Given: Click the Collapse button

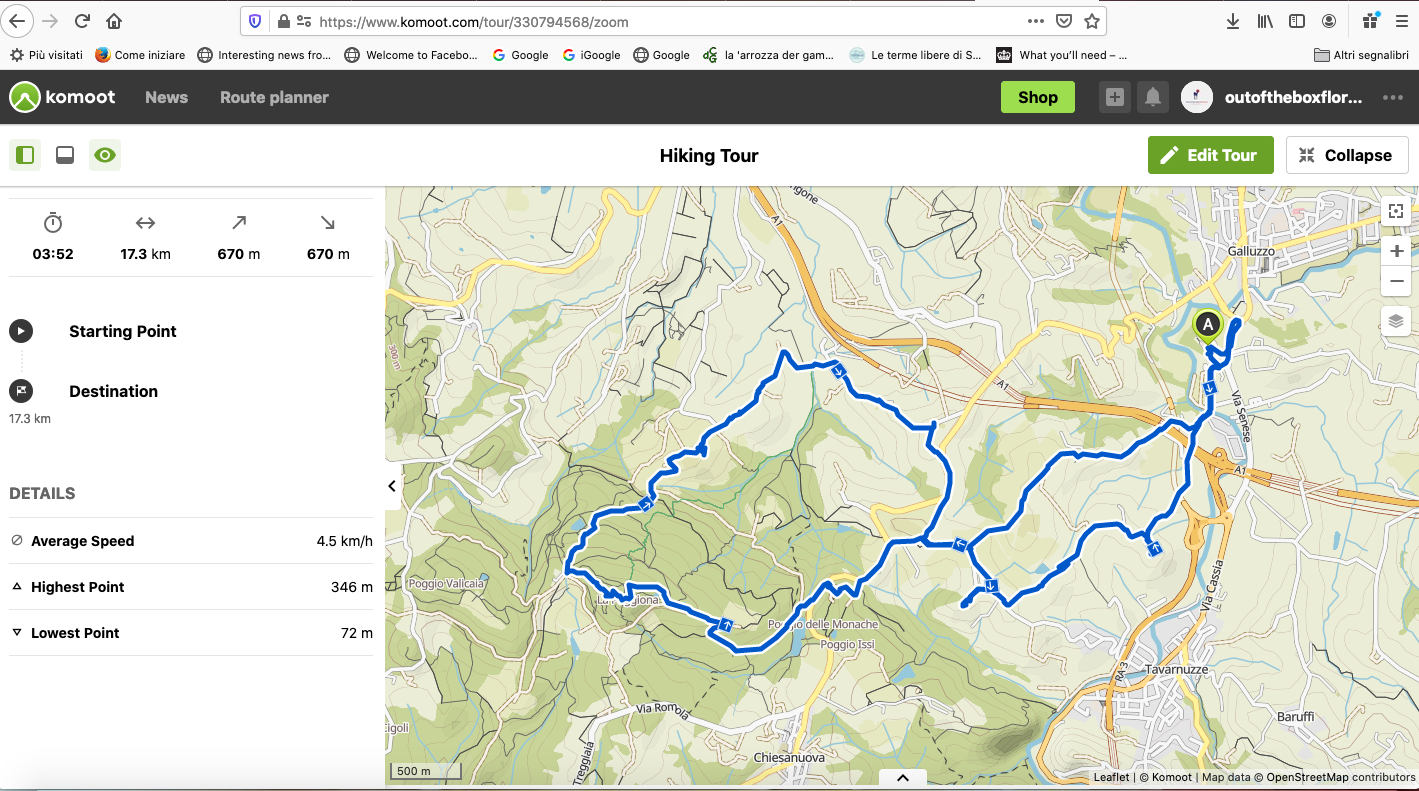Looking at the screenshot, I should [1347, 155].
